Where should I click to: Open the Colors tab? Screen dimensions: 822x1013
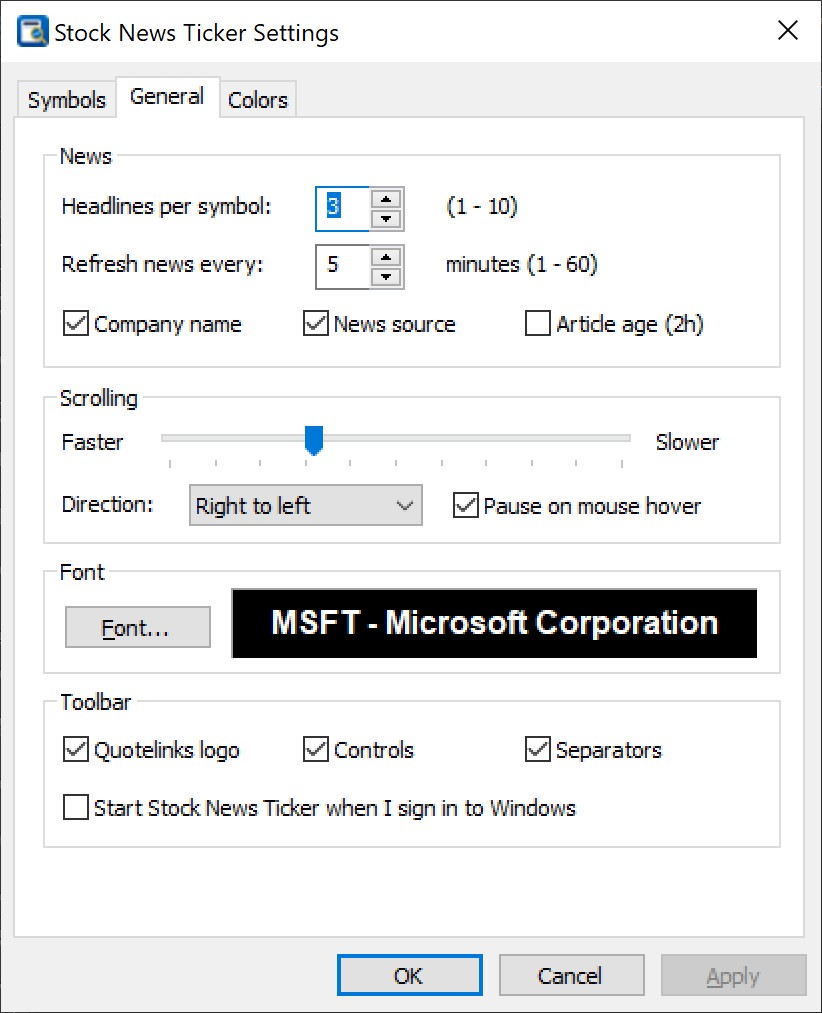(257, 99)
